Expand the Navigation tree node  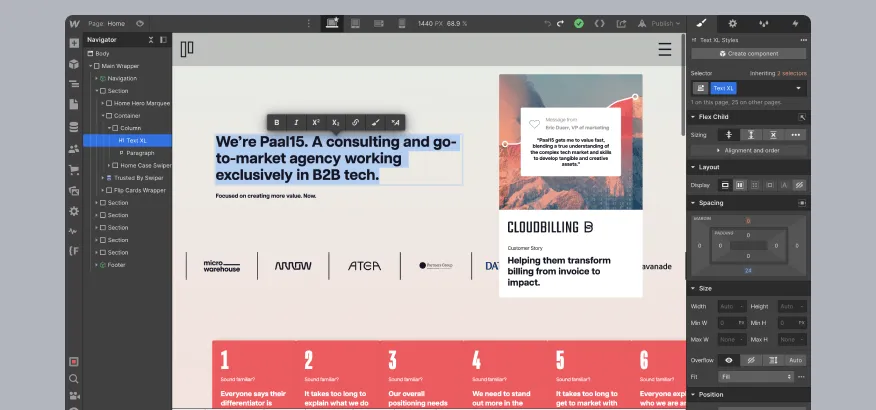96,79
